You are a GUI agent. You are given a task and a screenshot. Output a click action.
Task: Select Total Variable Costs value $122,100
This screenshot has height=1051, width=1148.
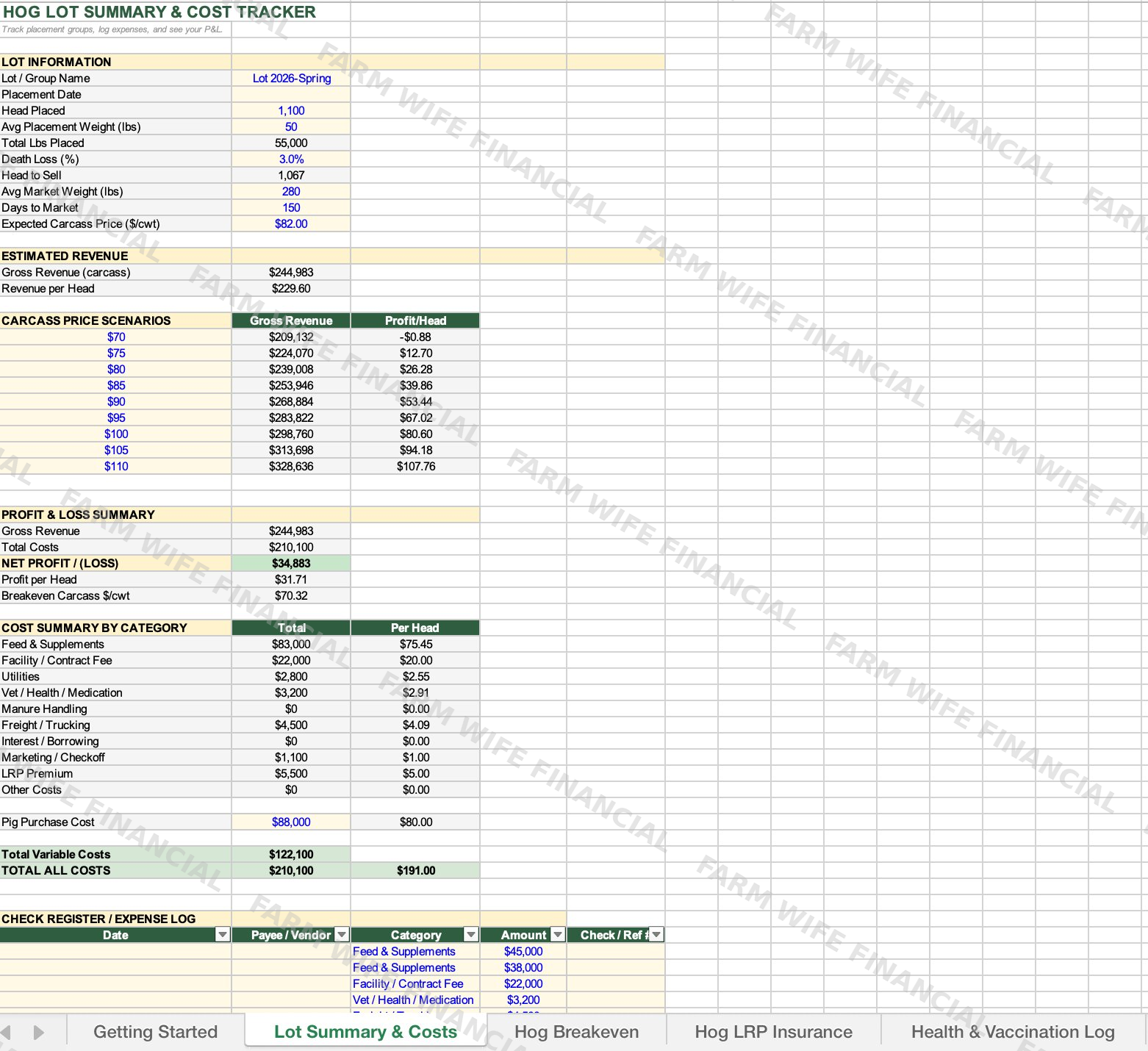pyautogui.click(x=291, y=855)
